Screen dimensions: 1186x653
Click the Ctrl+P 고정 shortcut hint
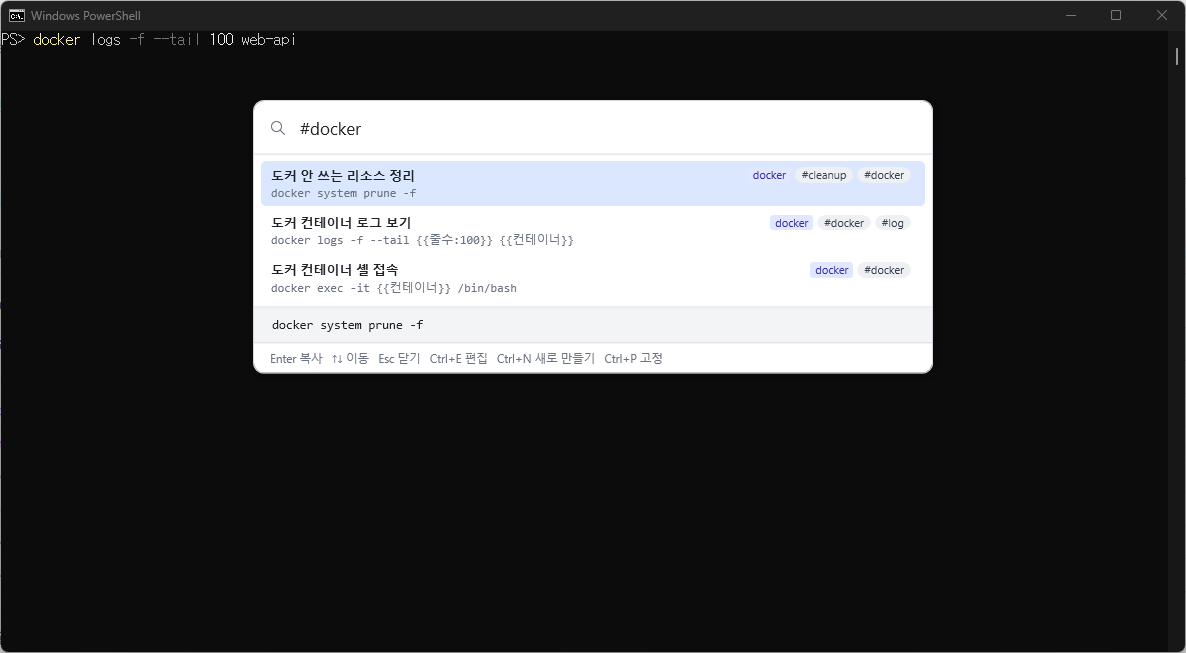coord(633,359)
